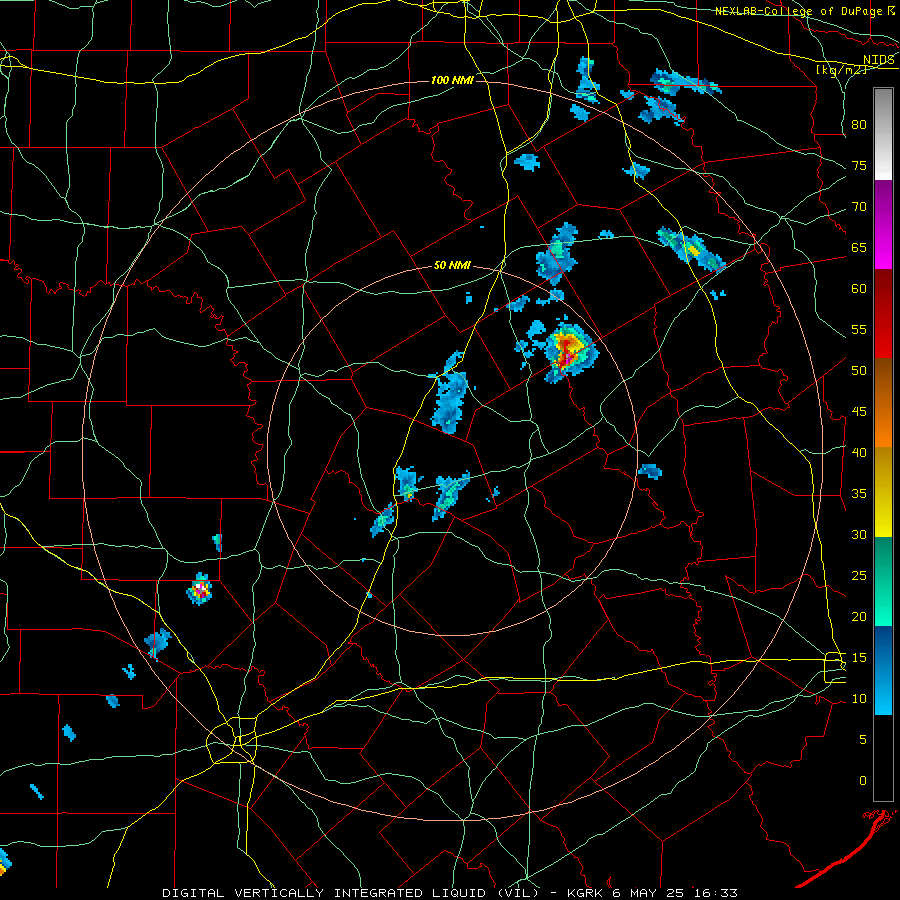Viewport: 900px width, 900px height.
Task: Click the yellow-core storm cell near northeast 100 NMI ring
Action: 691,249
